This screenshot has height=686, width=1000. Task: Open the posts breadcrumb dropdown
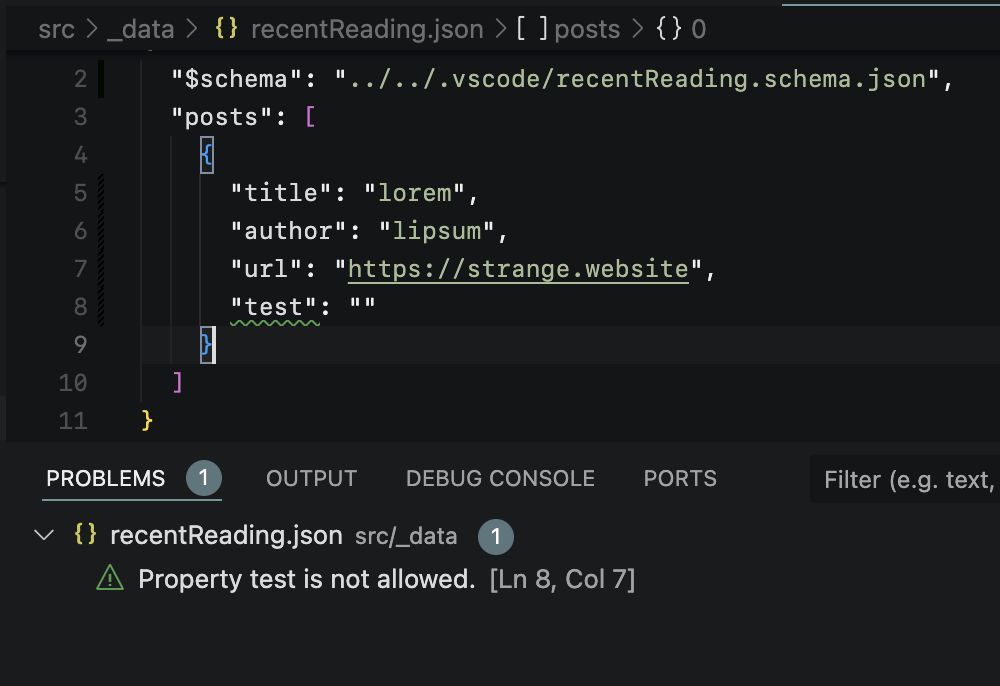tap(588, 29)
